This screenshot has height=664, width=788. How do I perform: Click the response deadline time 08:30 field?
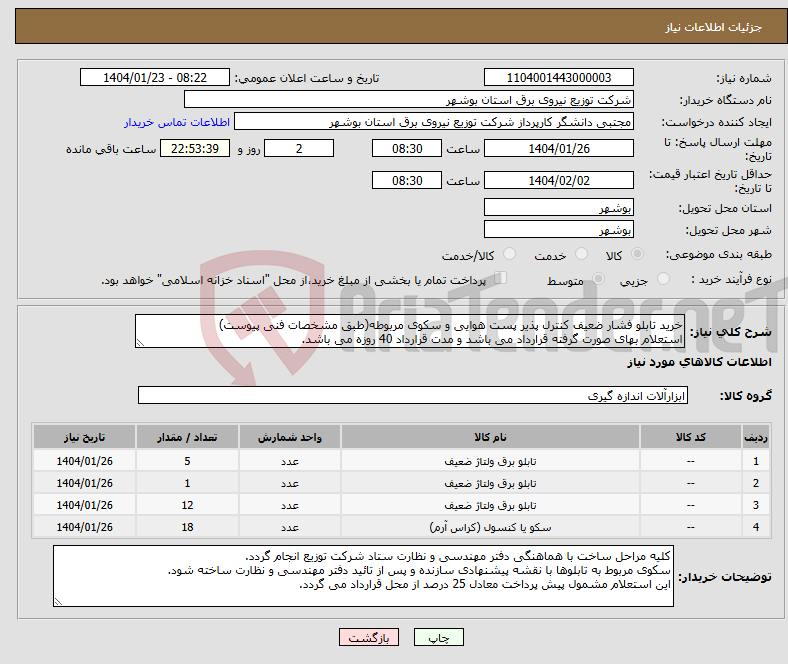(407, 148)
